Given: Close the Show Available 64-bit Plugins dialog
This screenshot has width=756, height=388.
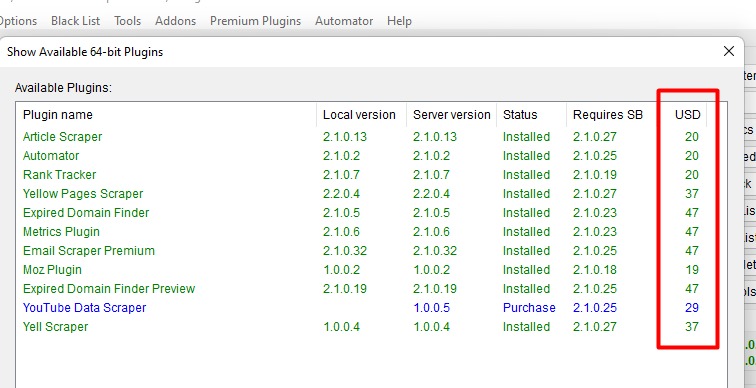Looking at the screenshot, I should (729, 51).
